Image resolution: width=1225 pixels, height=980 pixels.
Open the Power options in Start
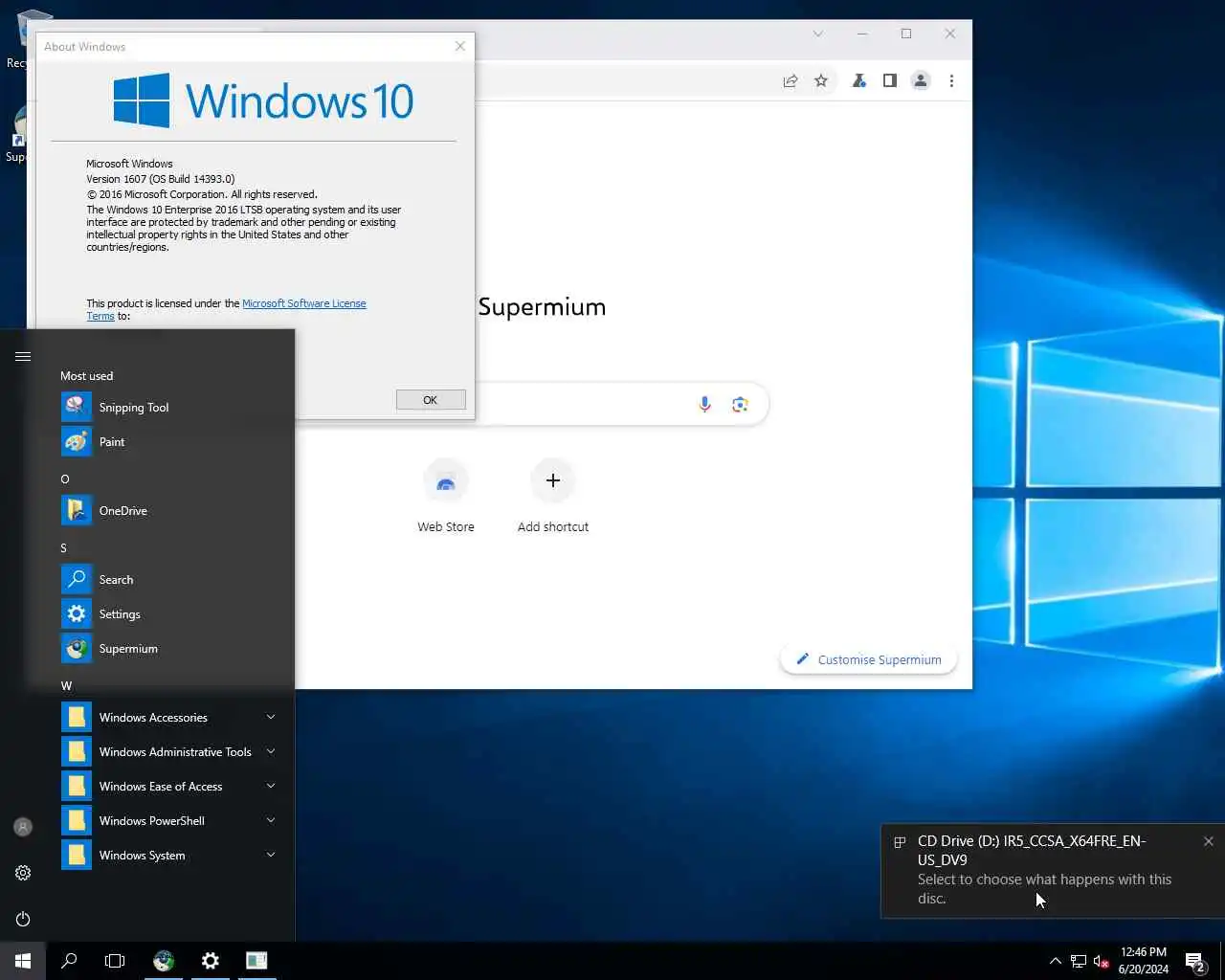(x=23, y=919)
